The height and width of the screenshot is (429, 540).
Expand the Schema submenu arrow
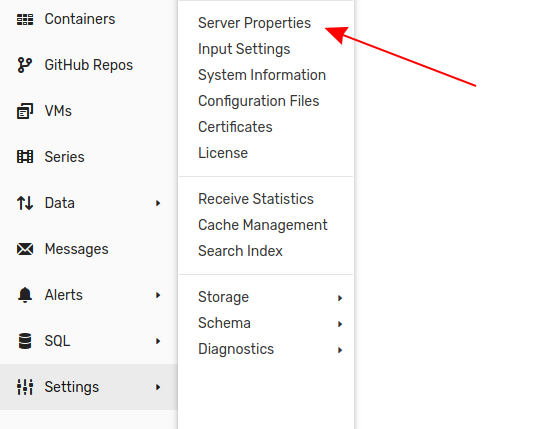pos(340,324)
